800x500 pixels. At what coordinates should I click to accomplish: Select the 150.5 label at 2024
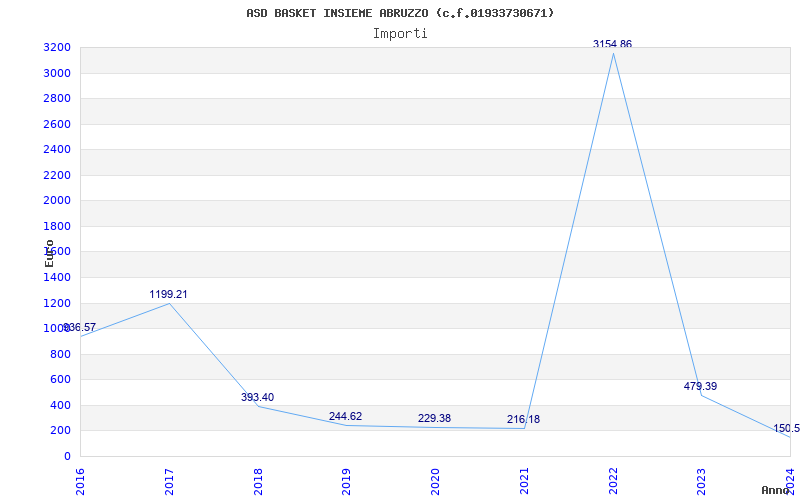pyautogui.click(x=786, y=429)
